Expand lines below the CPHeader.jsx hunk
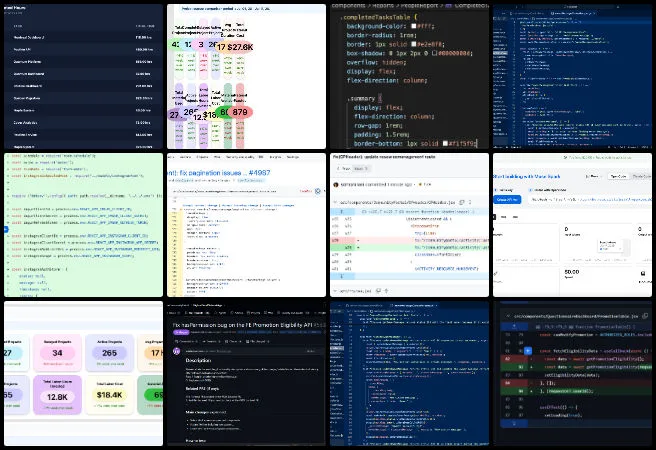656x450 pixels. pyautogui.click(x=341, y=276)
